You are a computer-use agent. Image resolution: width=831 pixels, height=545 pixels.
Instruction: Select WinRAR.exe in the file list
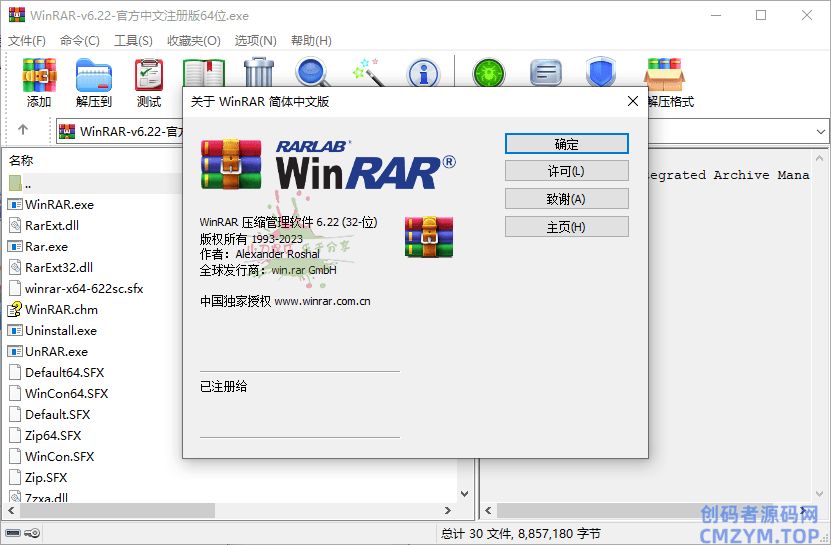(x=59, y=204)
